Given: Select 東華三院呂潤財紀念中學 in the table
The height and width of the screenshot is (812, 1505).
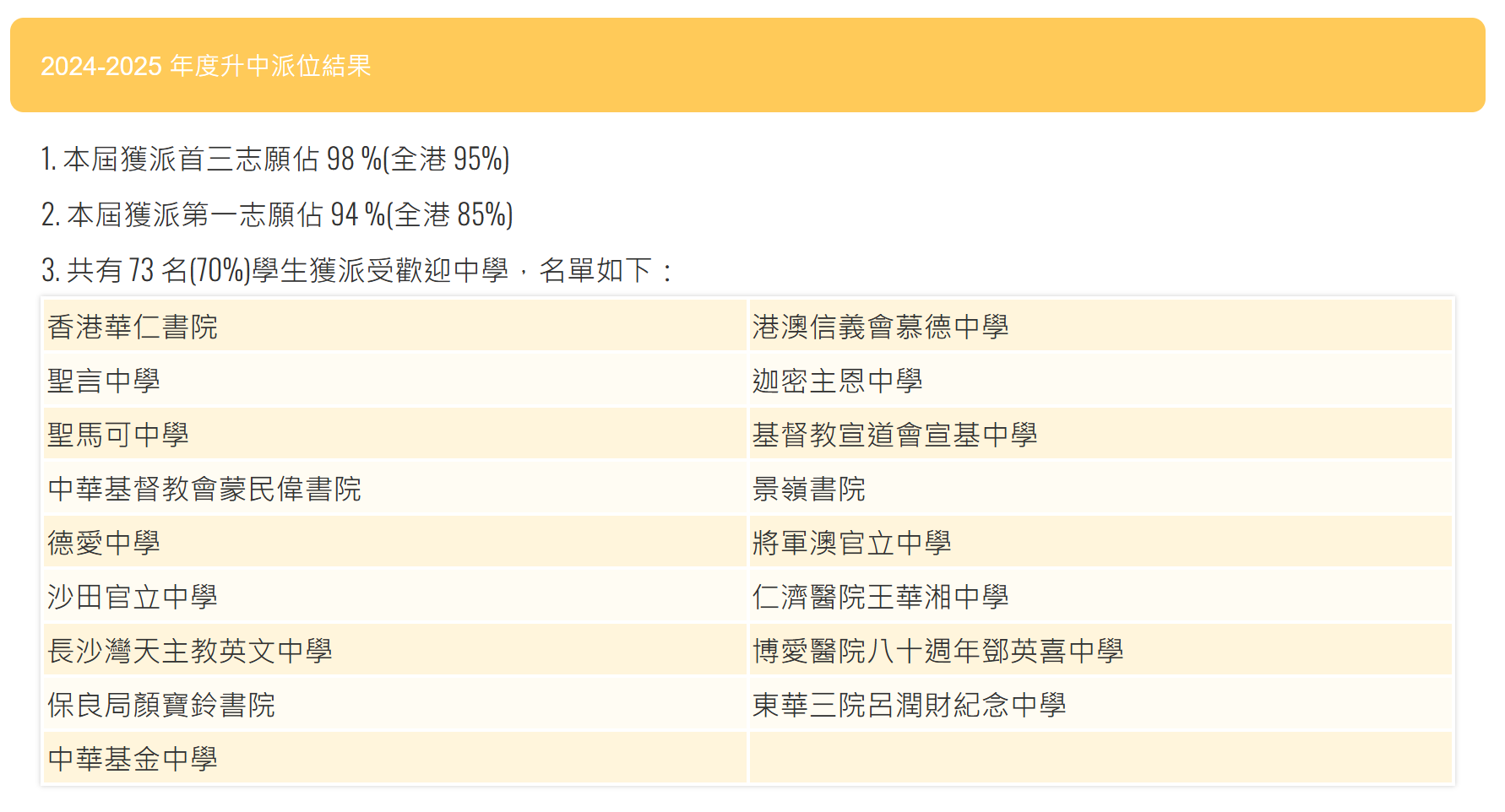Looking at the screenshot, I should click(909, 705).
